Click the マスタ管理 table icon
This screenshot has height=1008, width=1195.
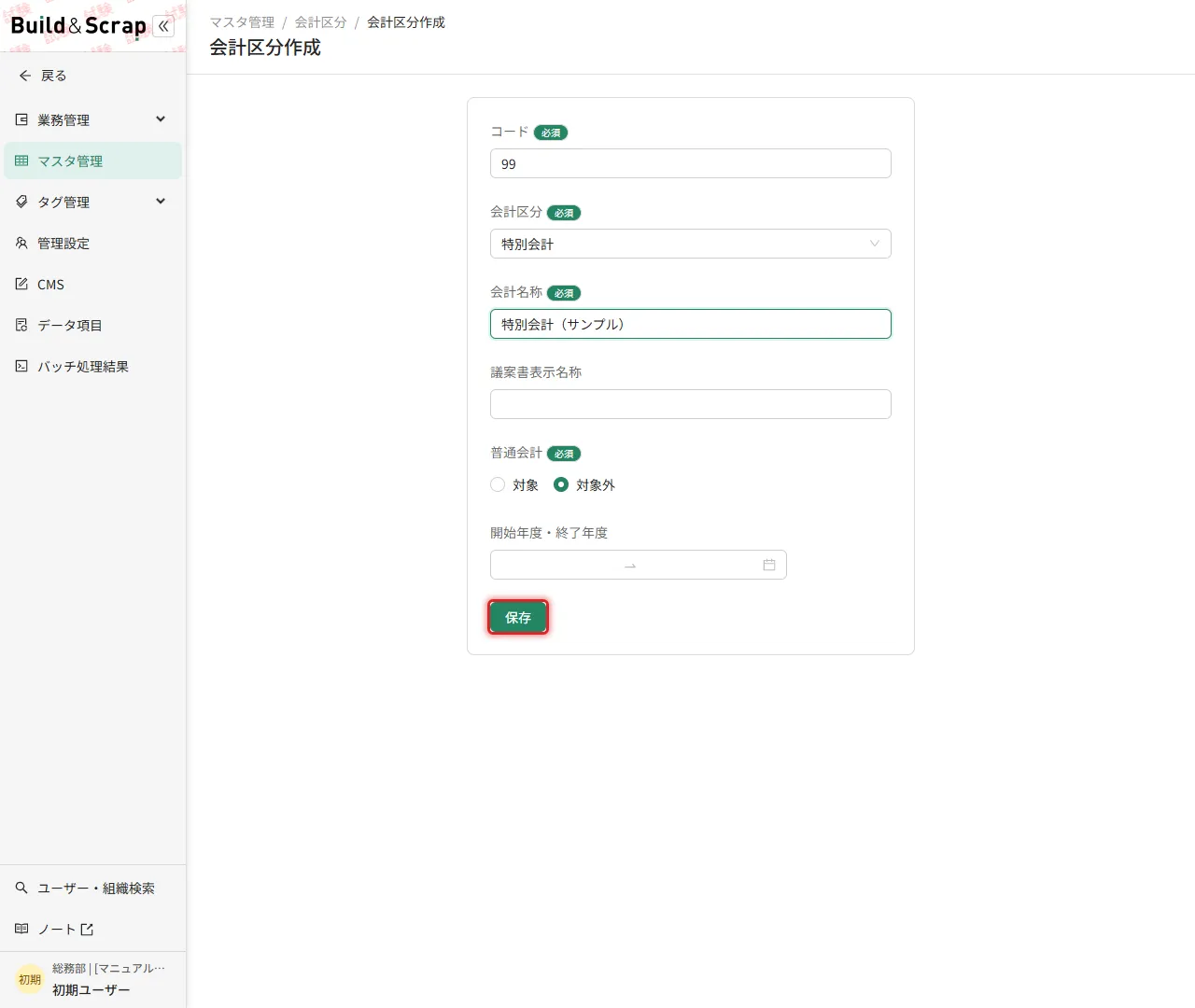point(21,161)
